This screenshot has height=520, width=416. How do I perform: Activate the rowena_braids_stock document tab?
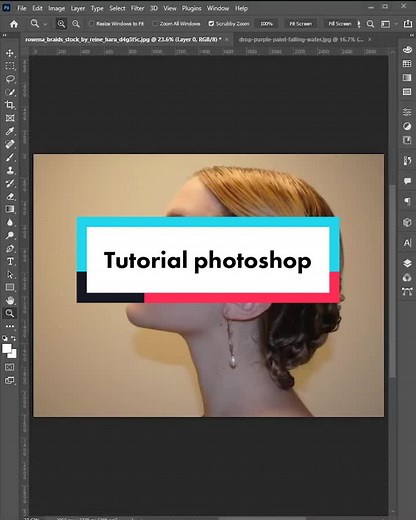point(123,39)
